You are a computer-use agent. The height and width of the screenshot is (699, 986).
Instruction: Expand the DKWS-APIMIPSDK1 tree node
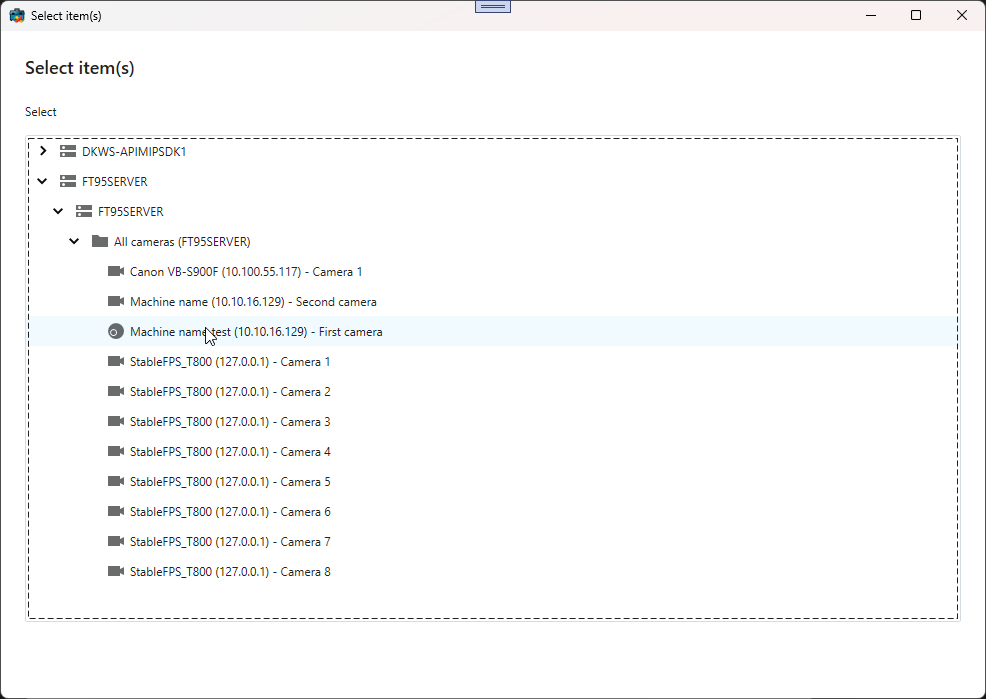42,151
